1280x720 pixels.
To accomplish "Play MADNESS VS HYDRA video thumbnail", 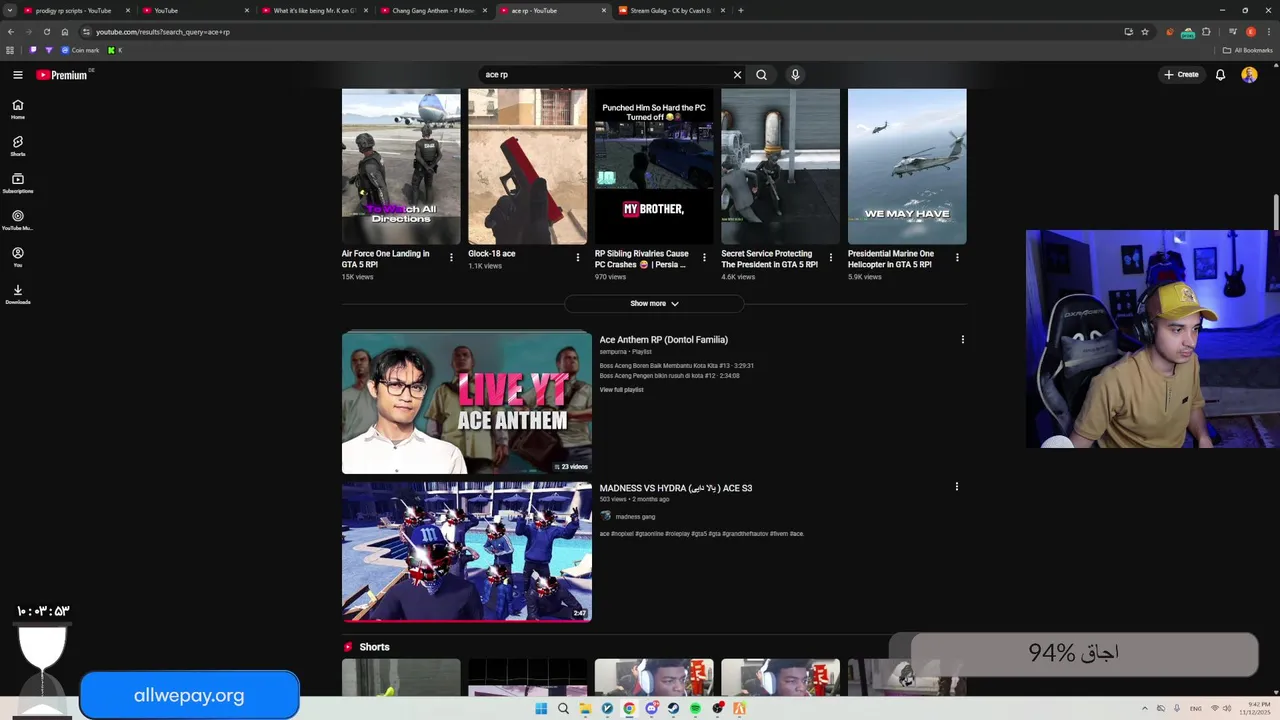I will (x=467, y=552).
